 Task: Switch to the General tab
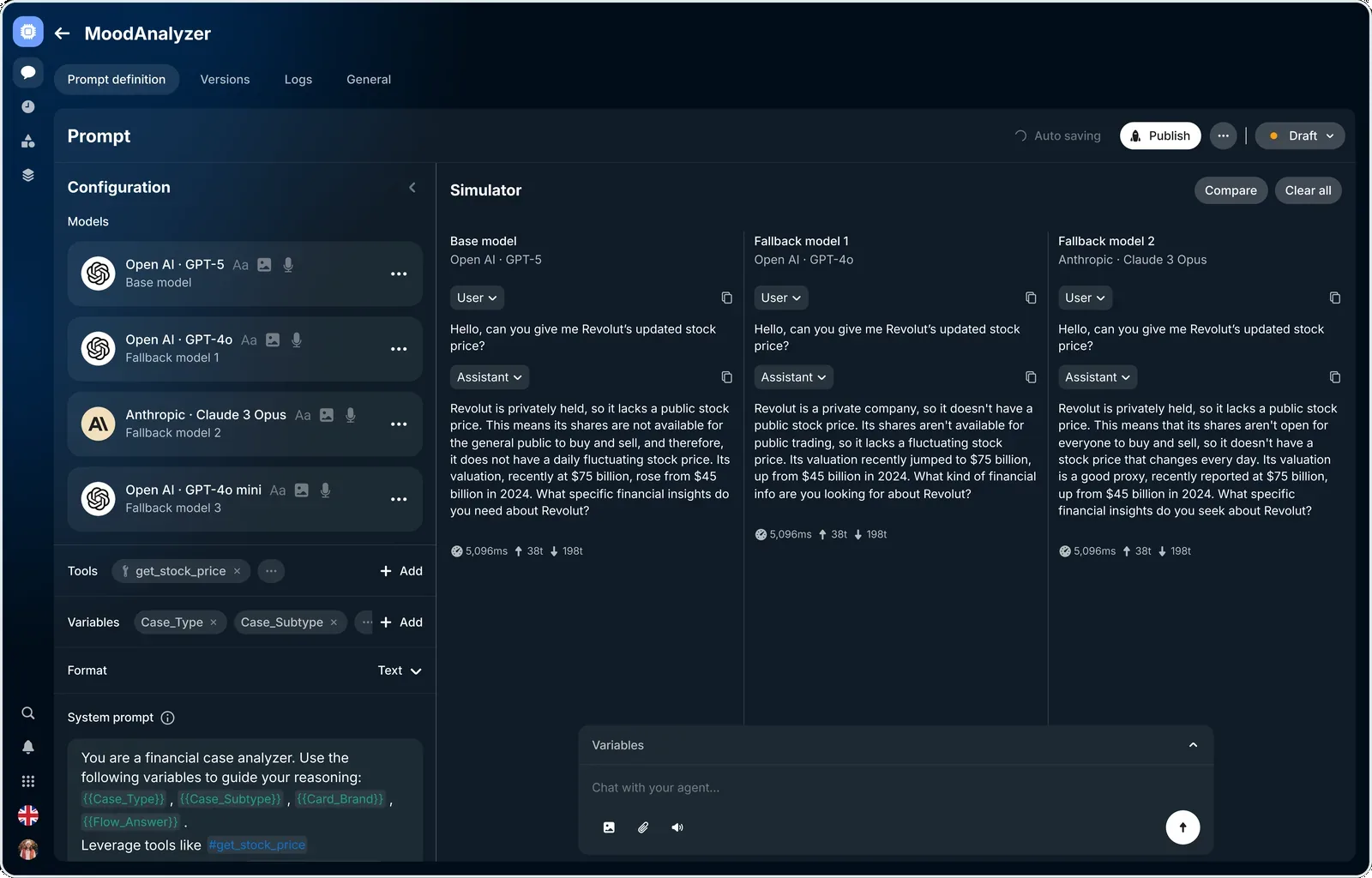(369, 79)
